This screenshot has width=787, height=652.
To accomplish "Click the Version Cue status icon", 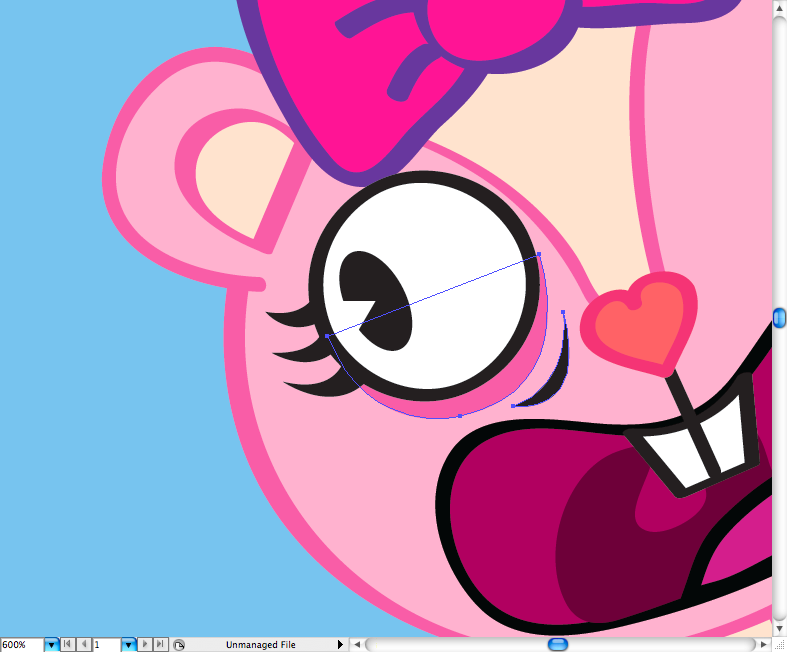I will (178, 645).
